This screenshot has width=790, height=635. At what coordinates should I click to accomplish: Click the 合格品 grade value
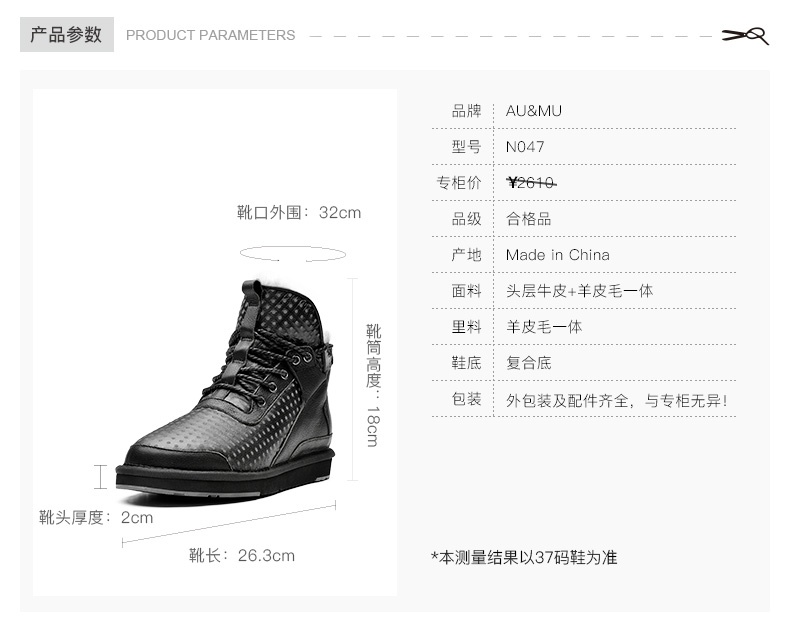tap(529, 219)
